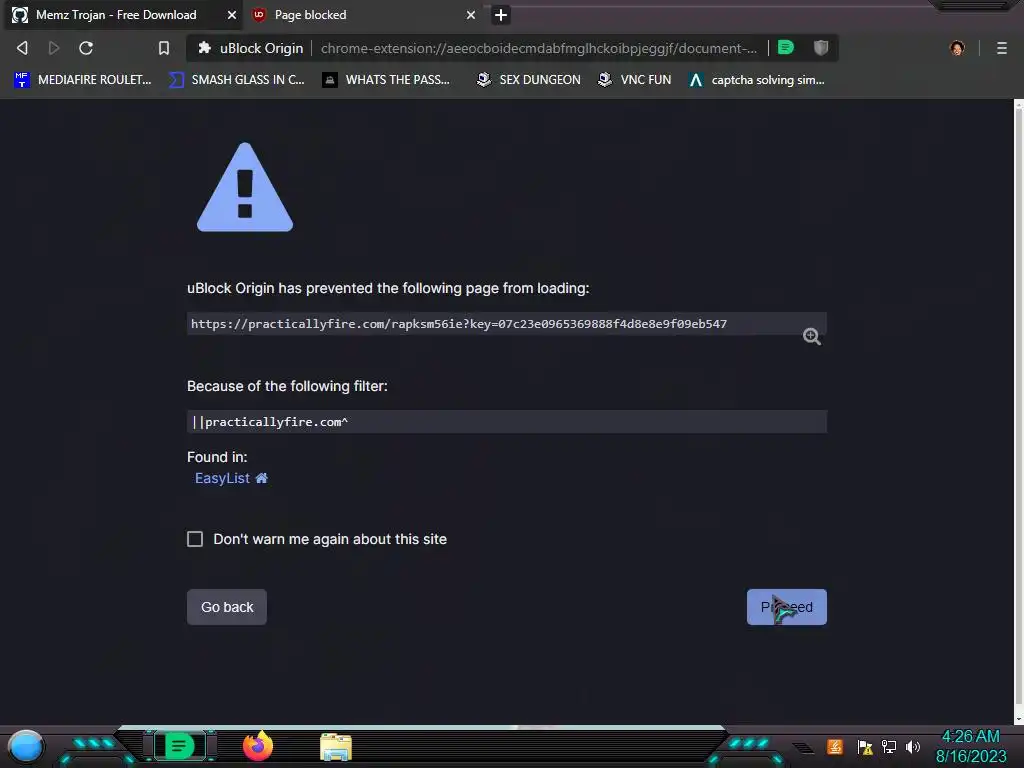Close the Memz Trojan tab

click(x=232, y=15)
